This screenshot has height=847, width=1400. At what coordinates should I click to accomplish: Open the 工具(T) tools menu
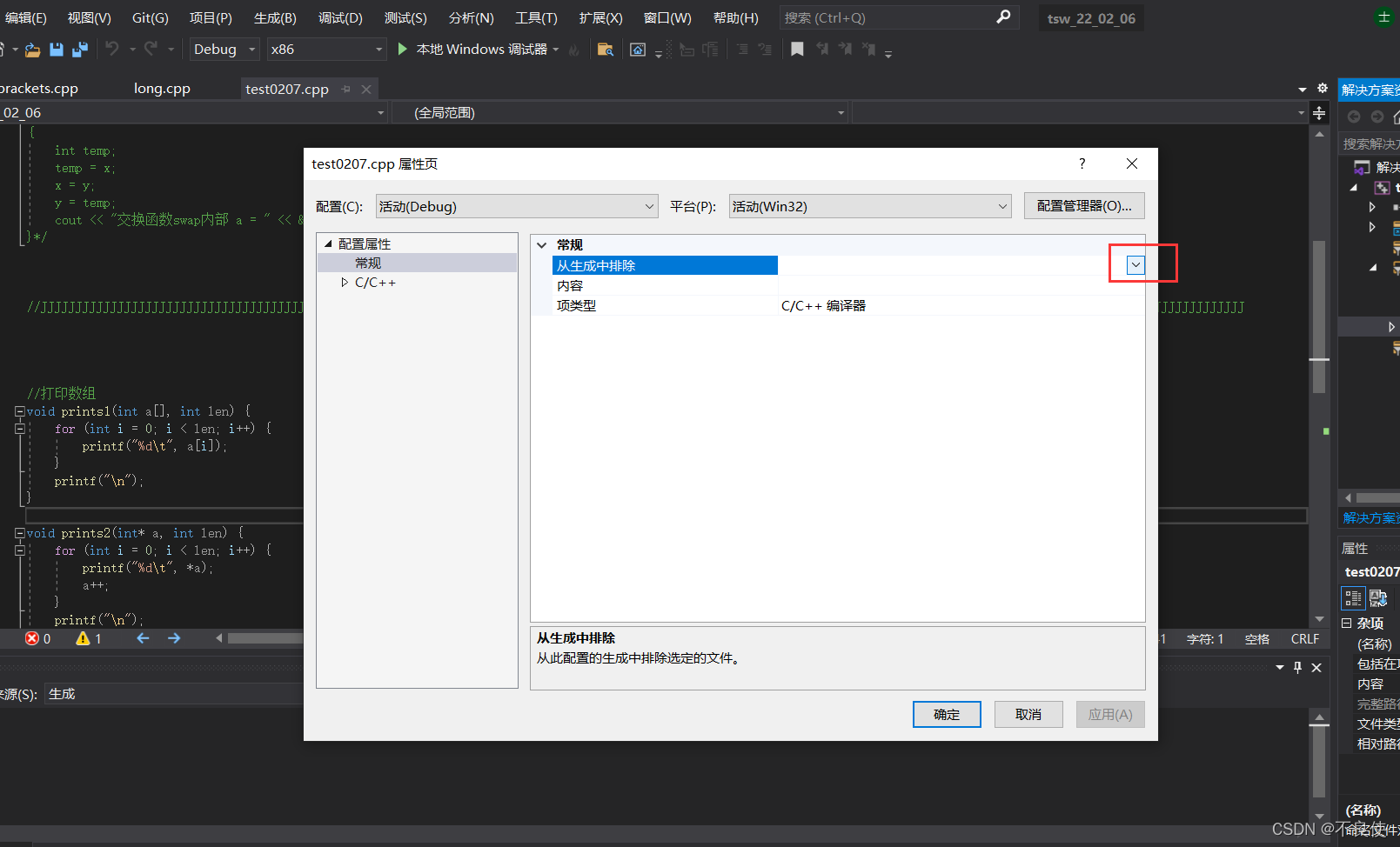coord(536,17)
